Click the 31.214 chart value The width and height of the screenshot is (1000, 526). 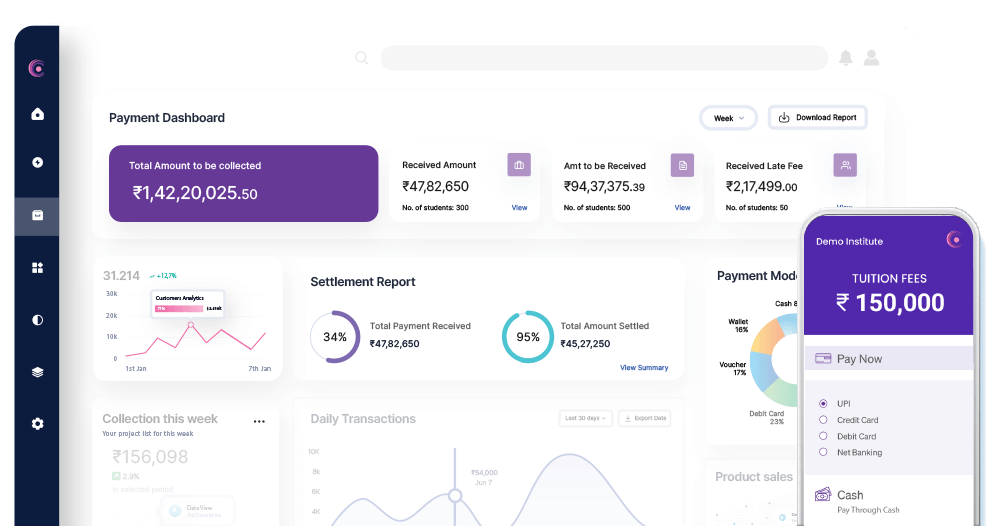pyautogui.click(x=121, y=275)
